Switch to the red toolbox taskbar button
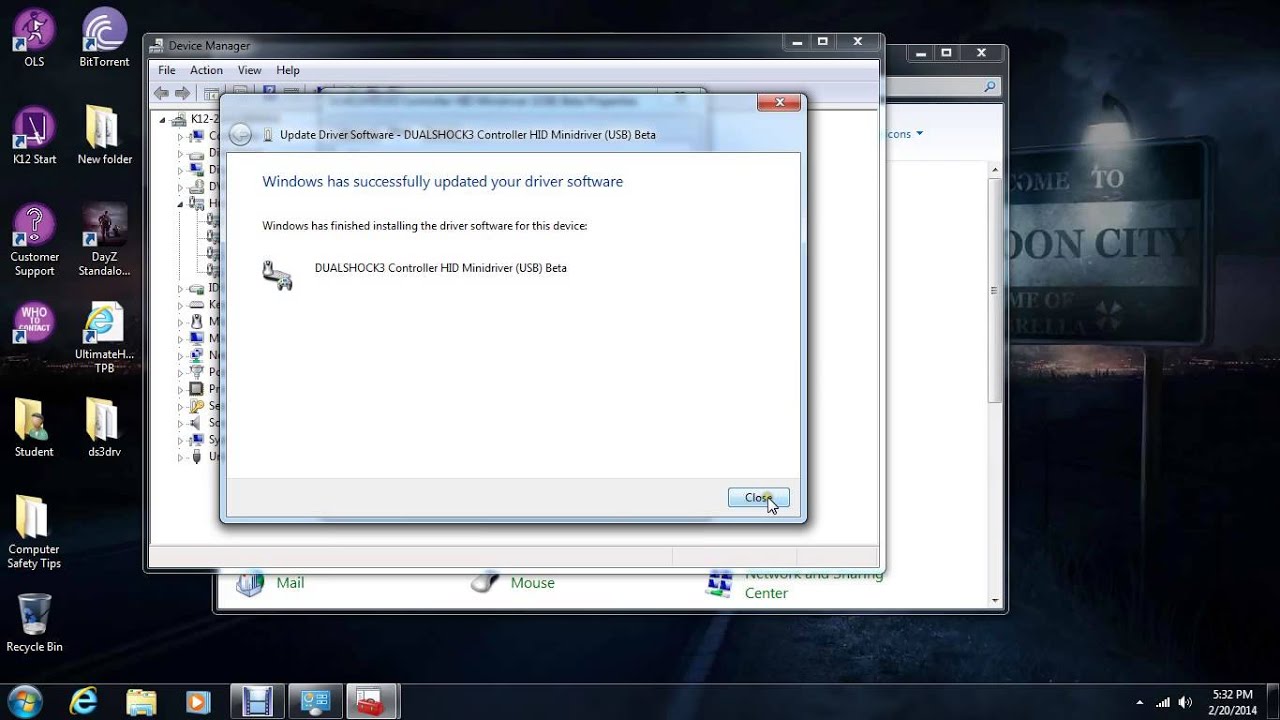 coord(372,702)
